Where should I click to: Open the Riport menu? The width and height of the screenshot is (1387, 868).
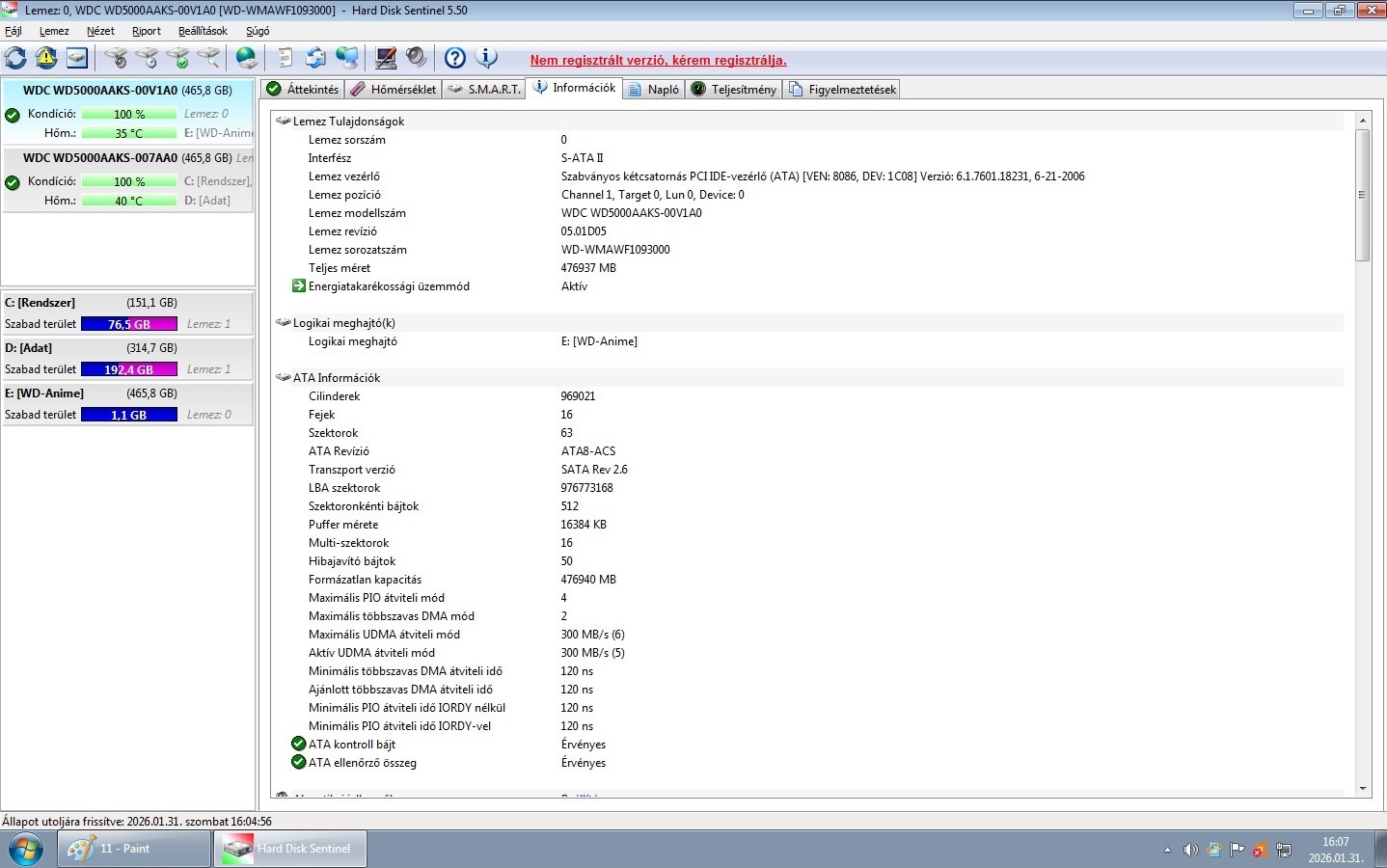point(147,31)
